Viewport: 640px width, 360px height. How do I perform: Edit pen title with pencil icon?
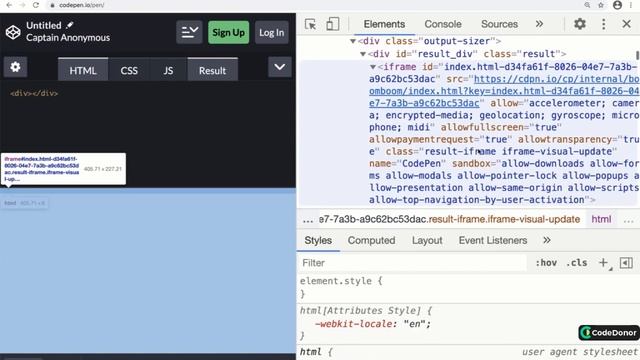point(70,25)
